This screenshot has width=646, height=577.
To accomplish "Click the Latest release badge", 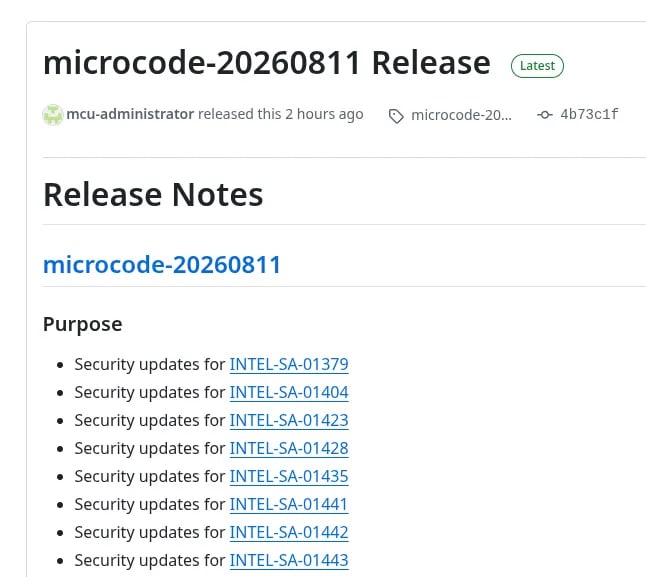I will tap(537, 66).
